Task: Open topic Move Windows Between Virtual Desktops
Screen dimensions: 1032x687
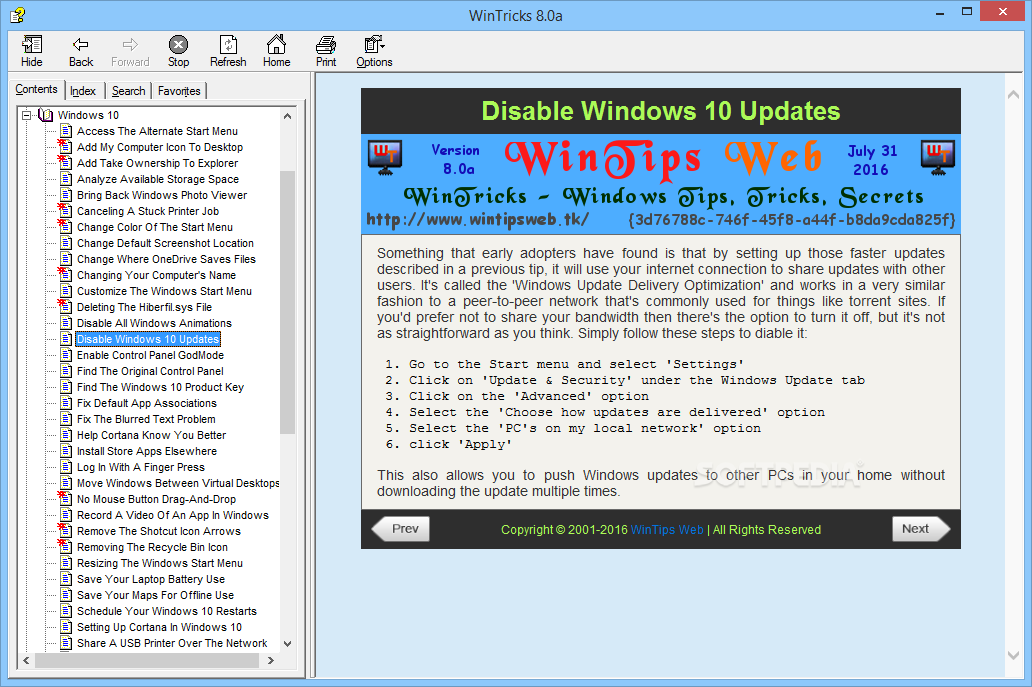Action: coord(178,483)
